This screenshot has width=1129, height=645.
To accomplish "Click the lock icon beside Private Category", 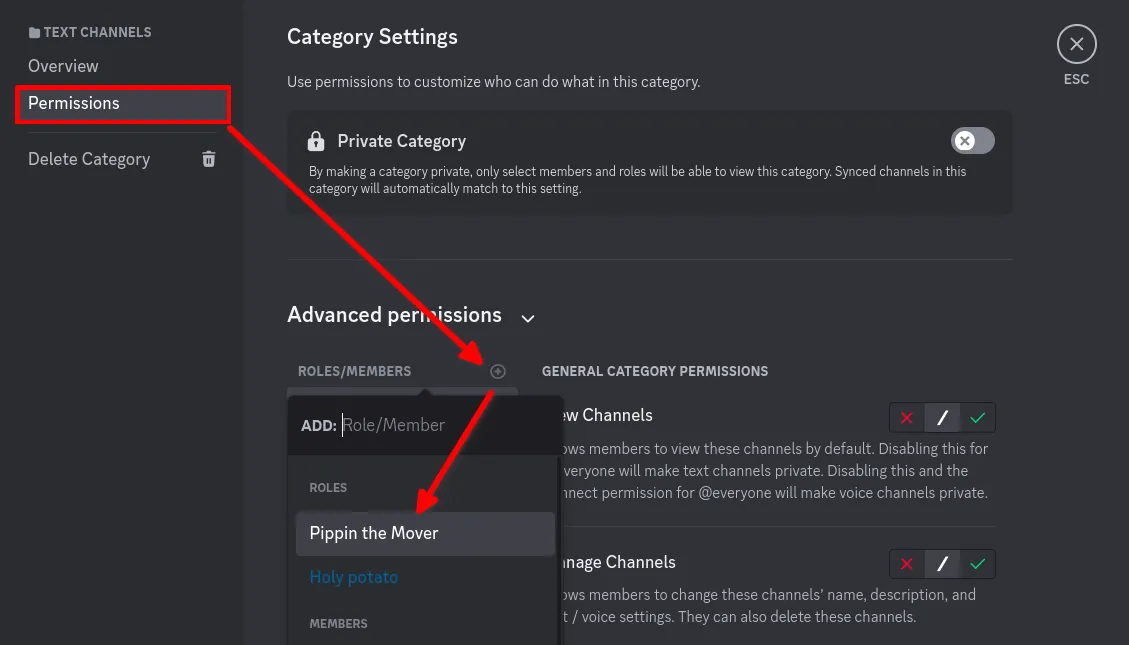I will [x=316, y=141].
